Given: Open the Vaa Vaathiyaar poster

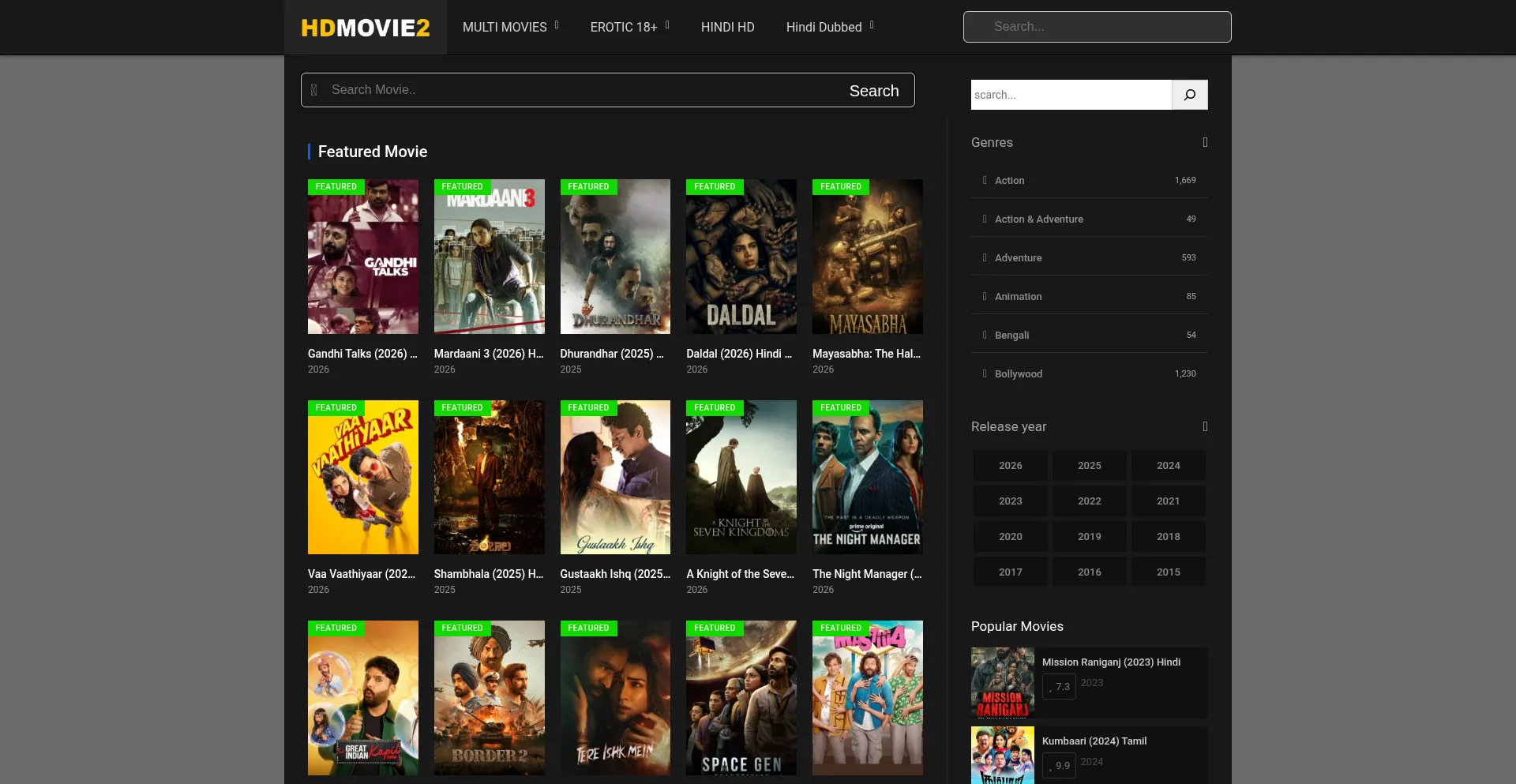Looking at the screenshot, I should click(363, 477).
